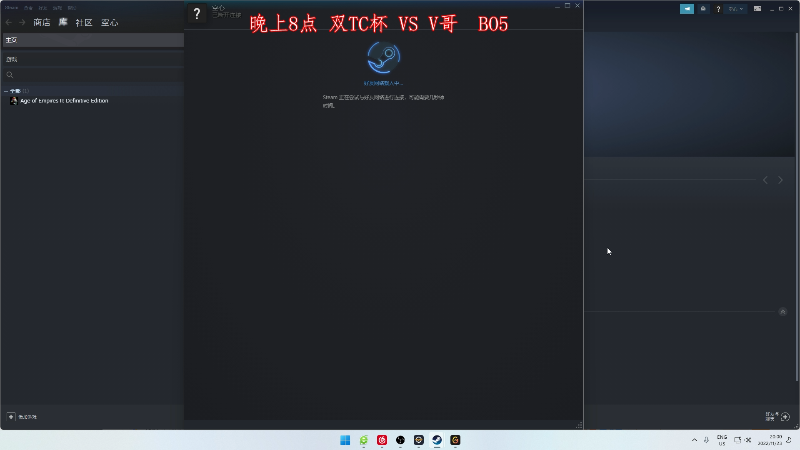
Task: Click the Age of Empires II game icon
Action: (x=13, y=101)
